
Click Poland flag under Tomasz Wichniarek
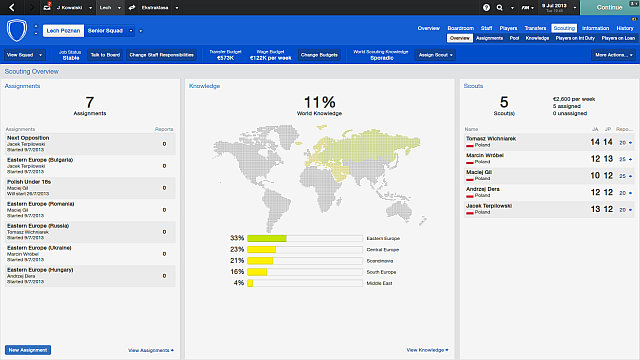(470, 145)
